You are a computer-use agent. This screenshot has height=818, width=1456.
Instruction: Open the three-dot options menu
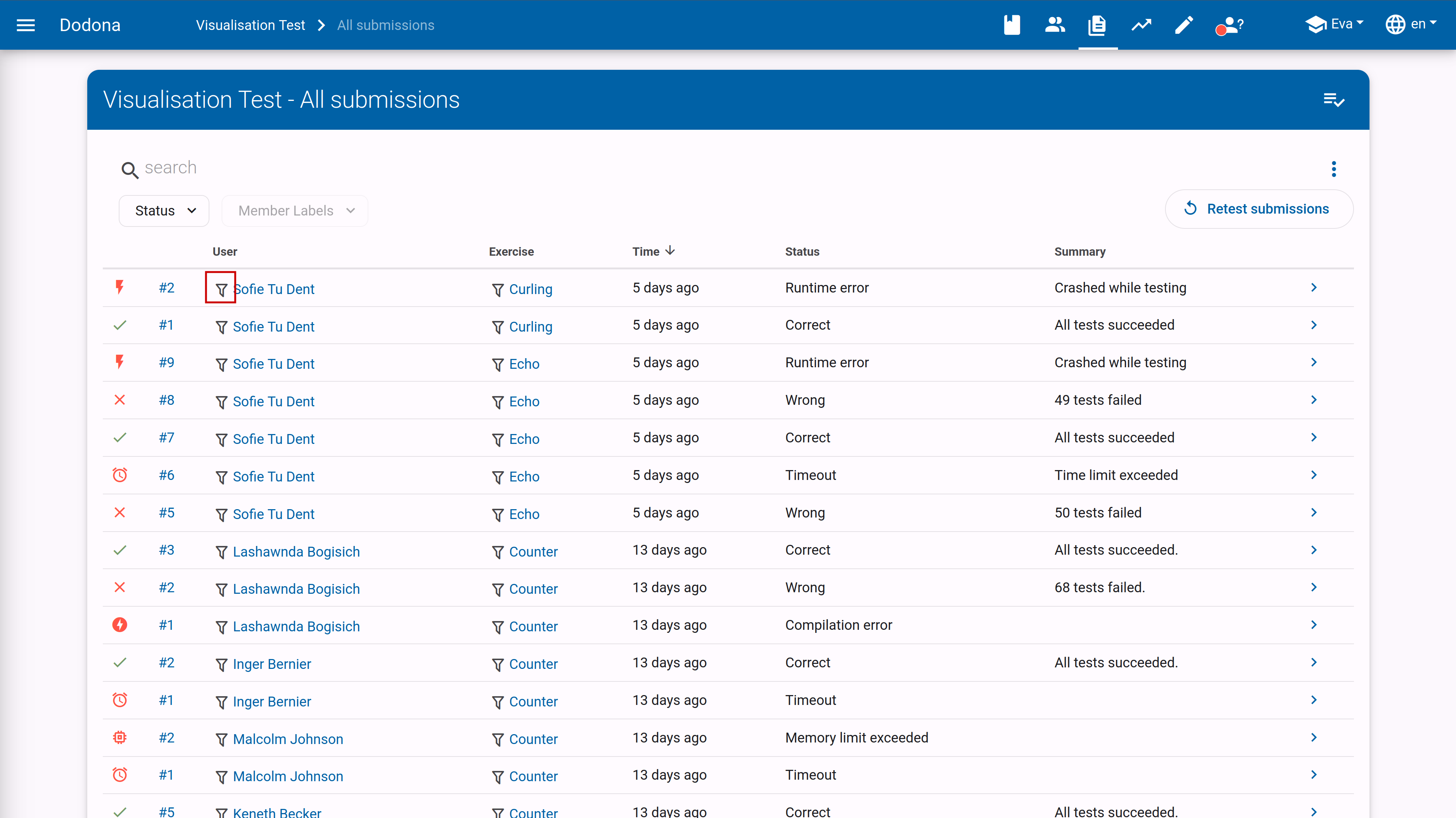coord(1334,168)
